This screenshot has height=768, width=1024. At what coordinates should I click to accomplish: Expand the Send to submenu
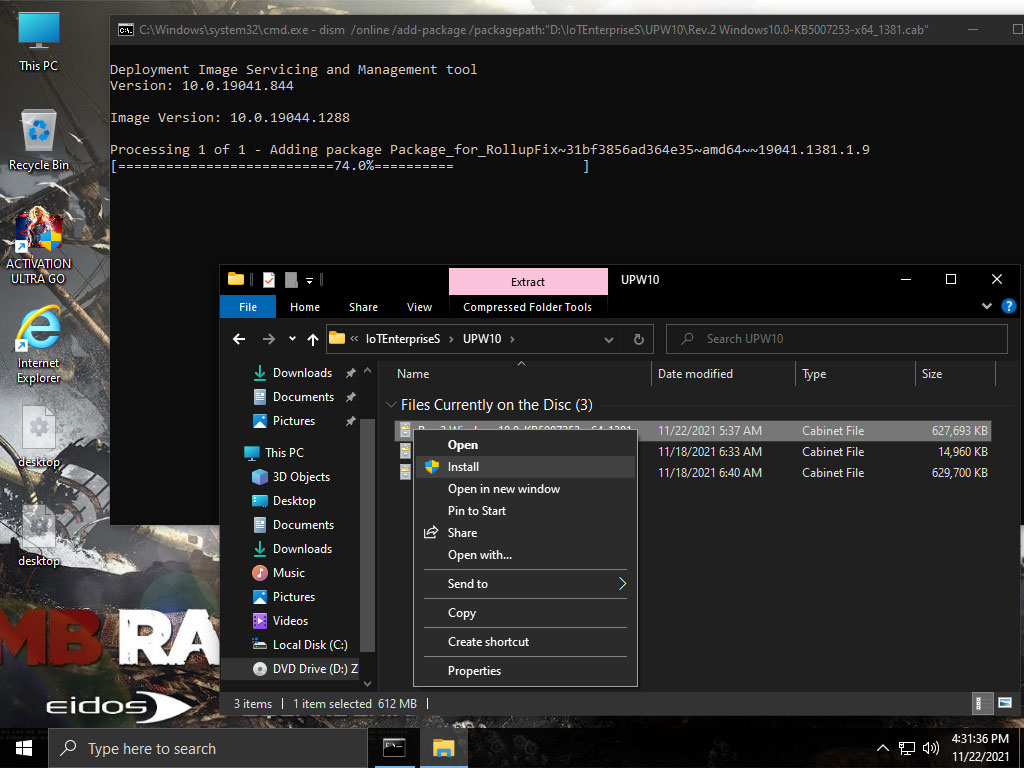(x=525, y=584)
